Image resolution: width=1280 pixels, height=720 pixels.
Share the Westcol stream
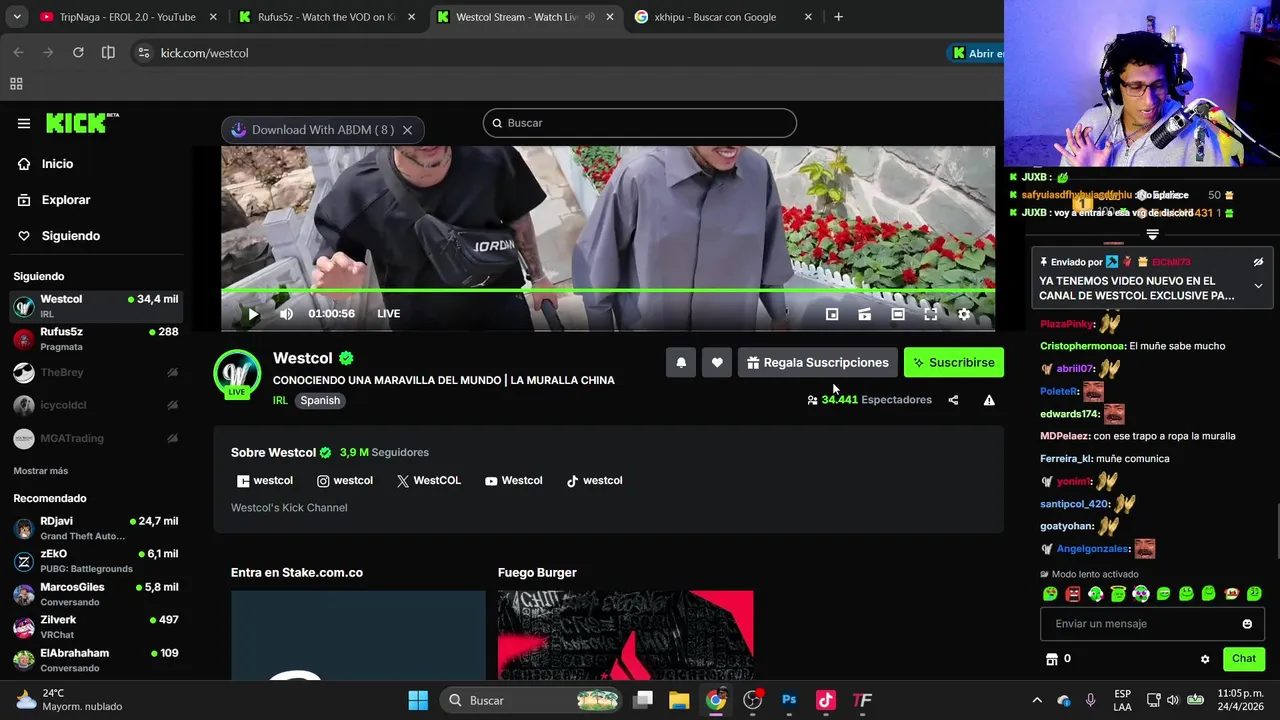coord(953,400)
